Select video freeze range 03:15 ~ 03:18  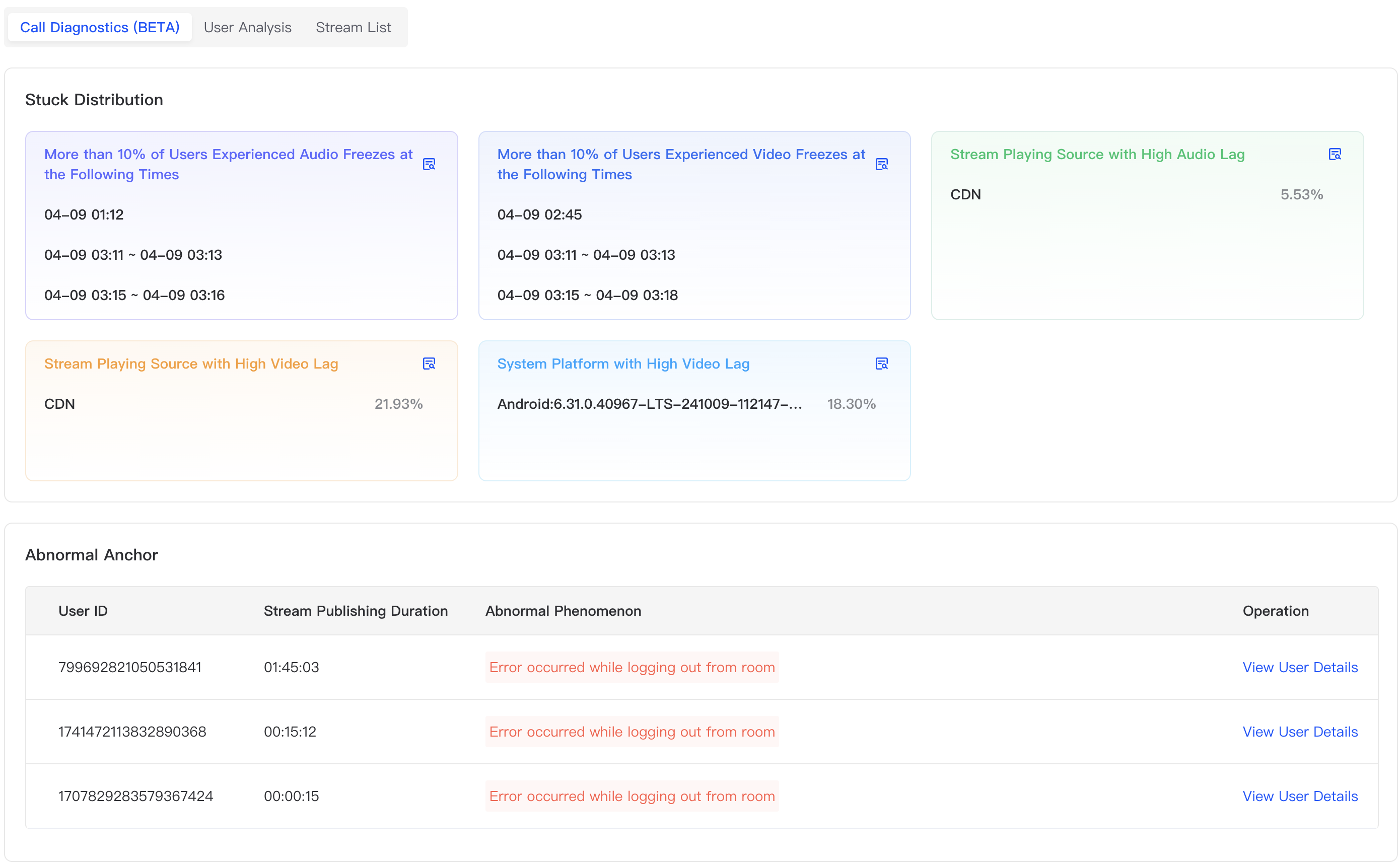pos(587,295)
